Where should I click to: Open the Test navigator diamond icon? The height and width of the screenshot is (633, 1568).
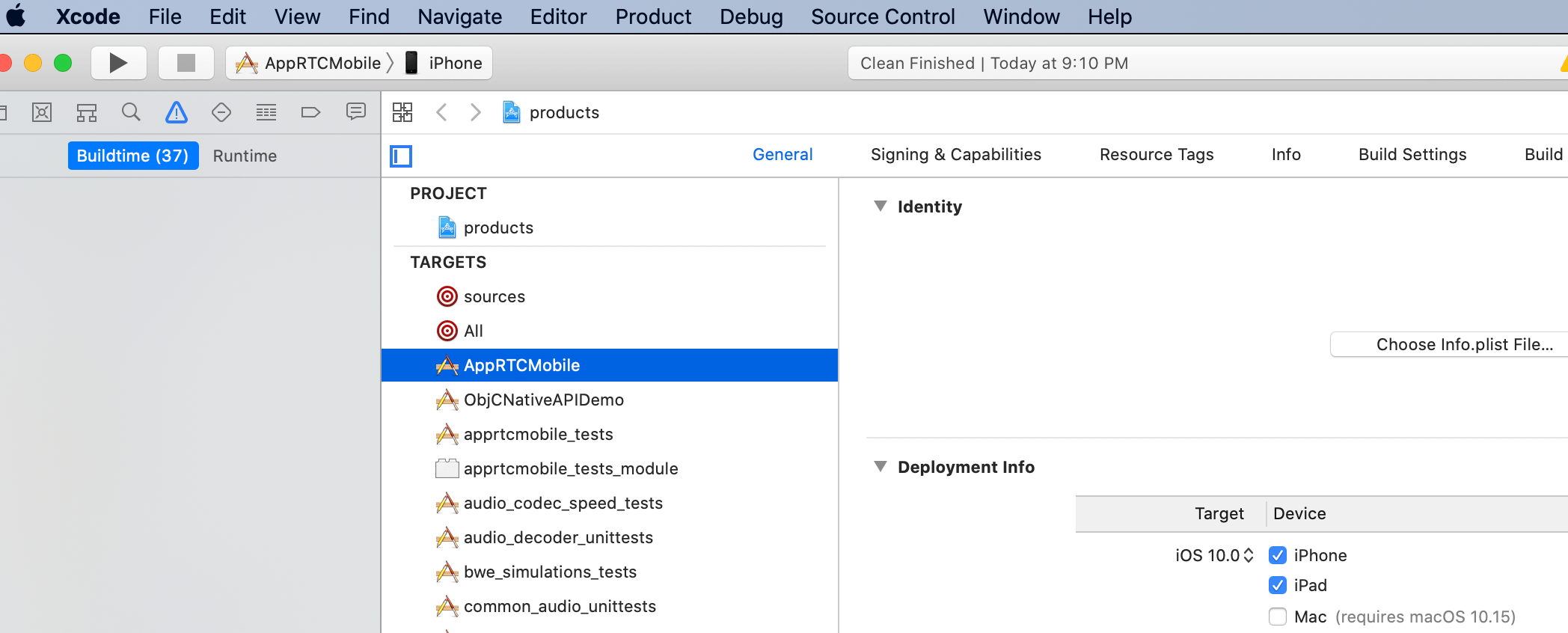point(221,112)
